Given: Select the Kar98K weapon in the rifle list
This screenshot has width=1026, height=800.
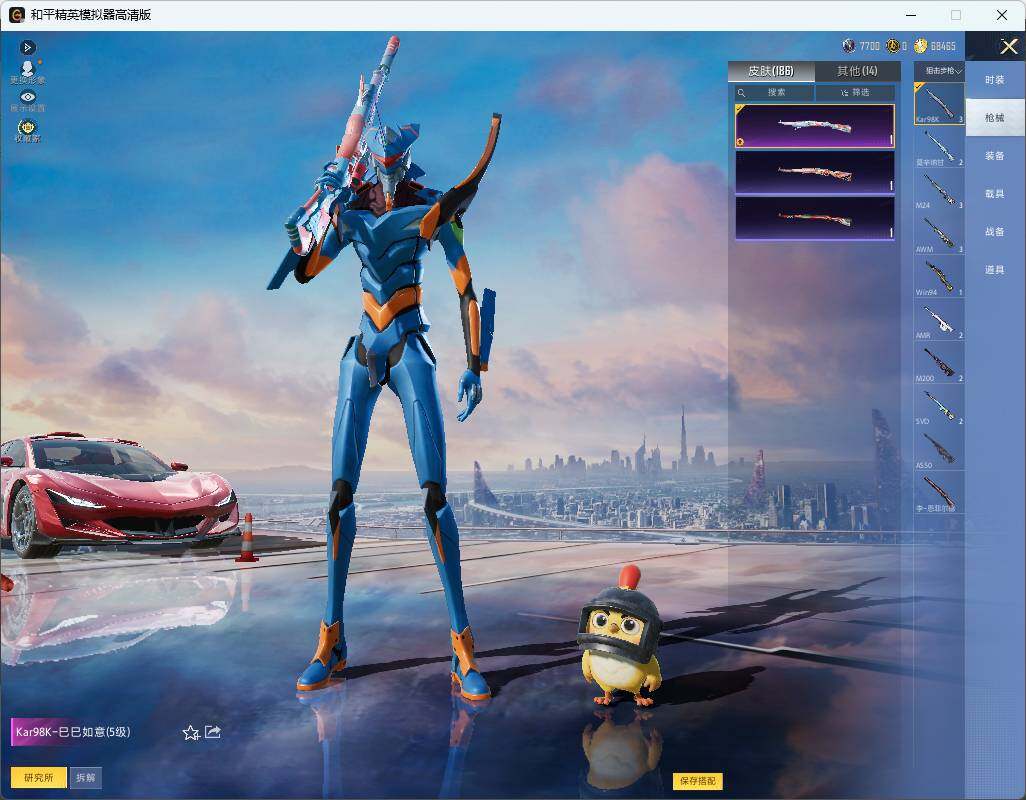Looking at the screenshot, I should click(x=939, y=103).
